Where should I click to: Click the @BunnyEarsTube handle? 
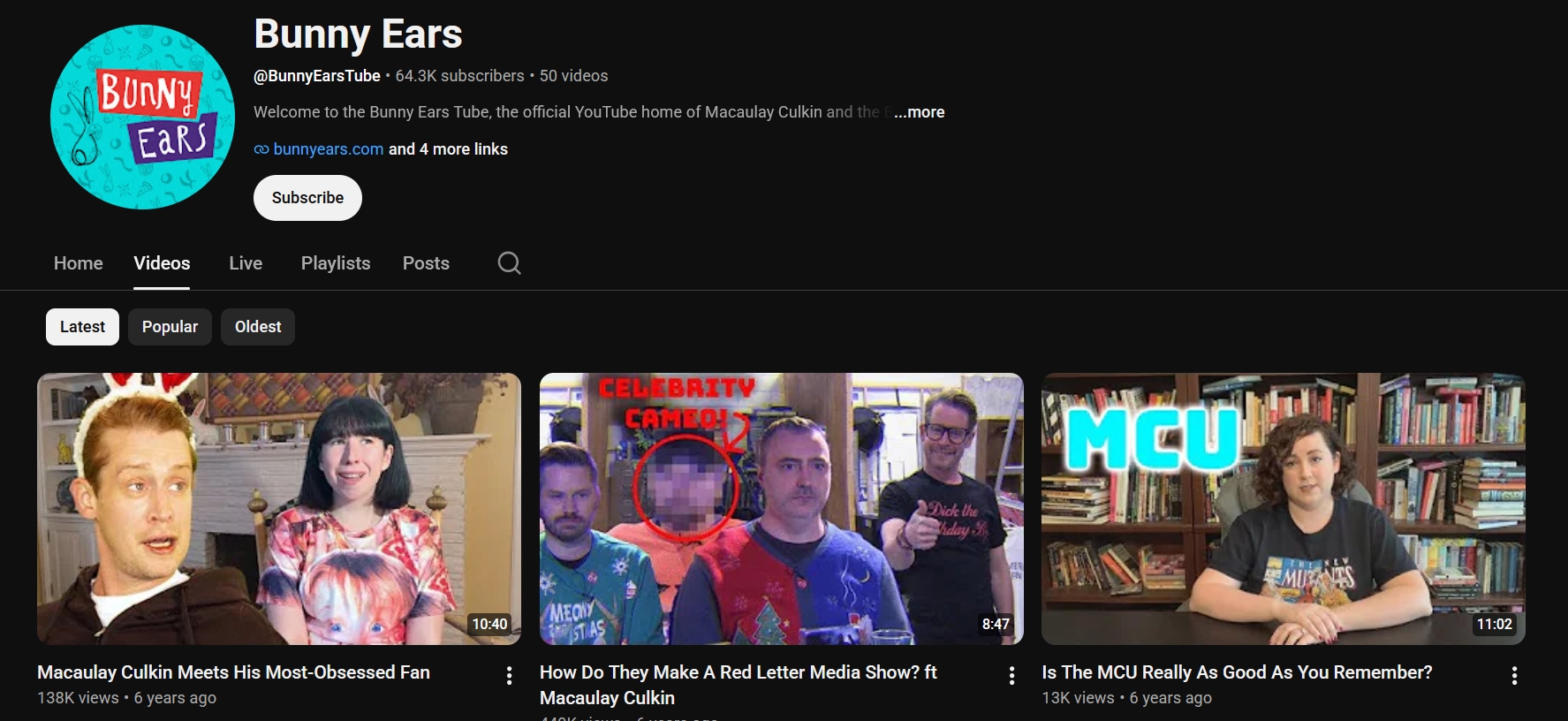click(317, 76)
